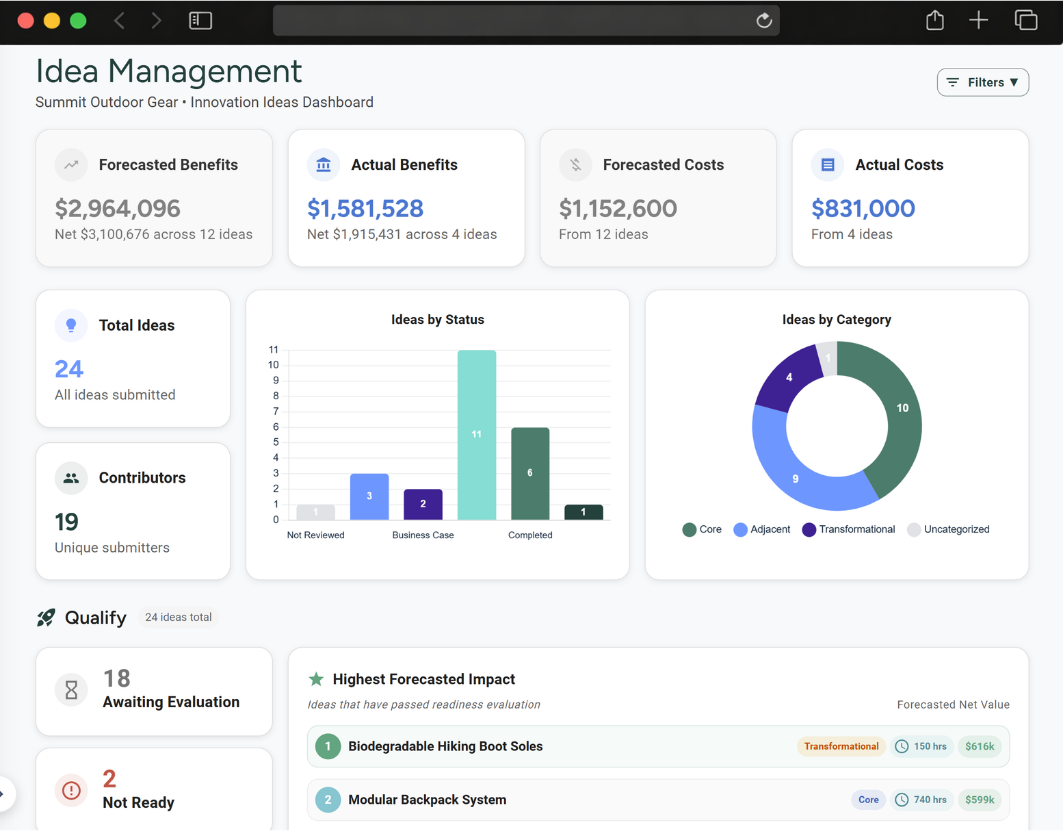
Task: Toggle the browser sidebar icon
Action: coord(201,21)
